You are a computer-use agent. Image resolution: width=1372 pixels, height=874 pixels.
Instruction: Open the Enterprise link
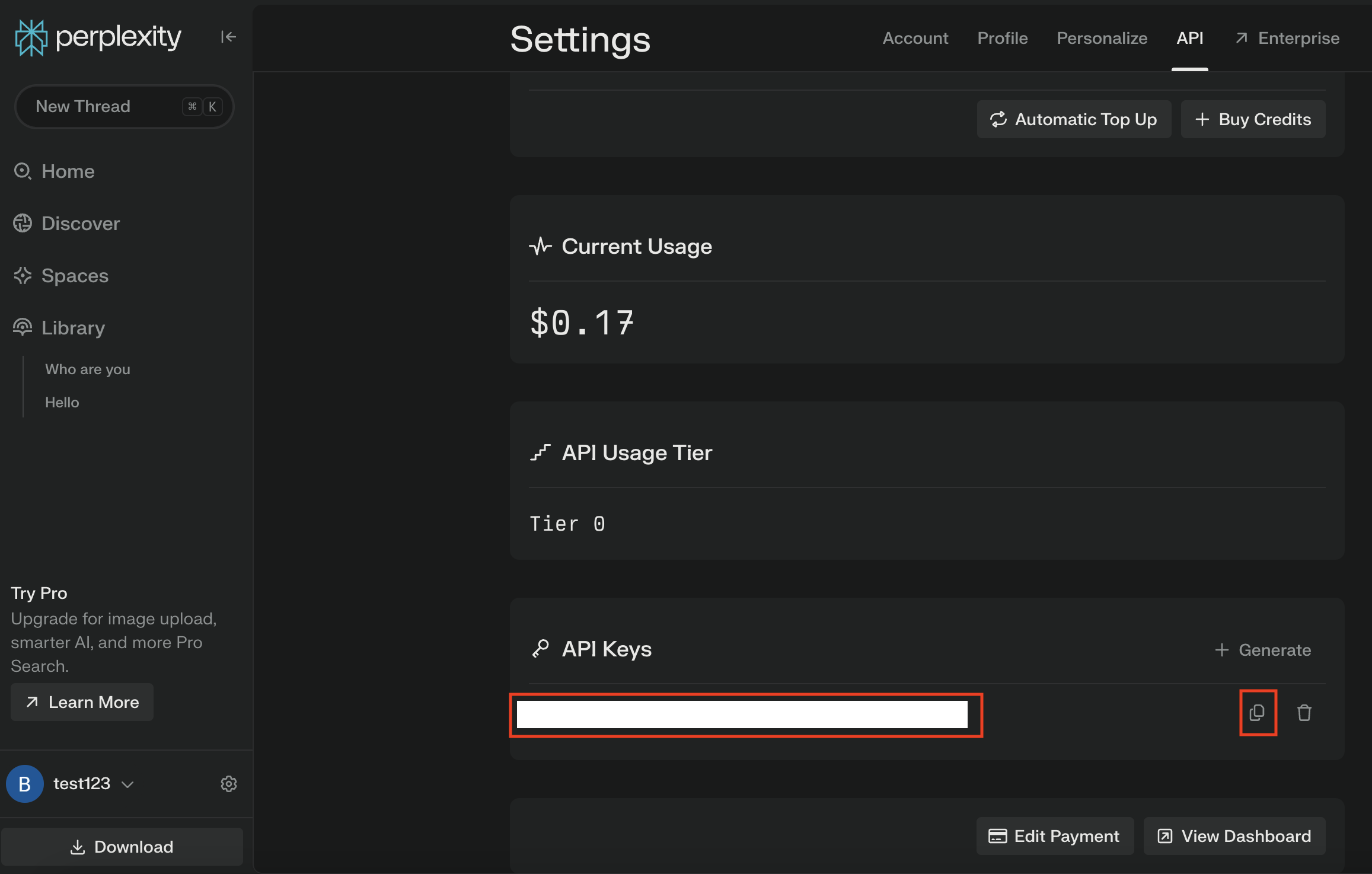pyautogui.click(x=1287, y=38)
